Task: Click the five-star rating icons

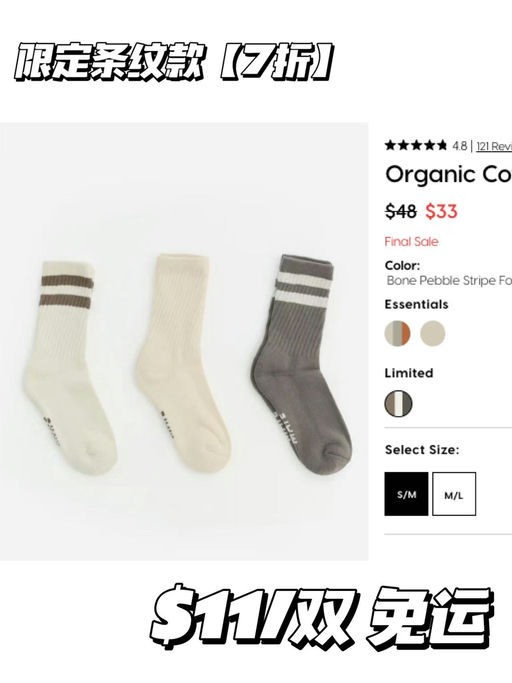Action: 416,145
